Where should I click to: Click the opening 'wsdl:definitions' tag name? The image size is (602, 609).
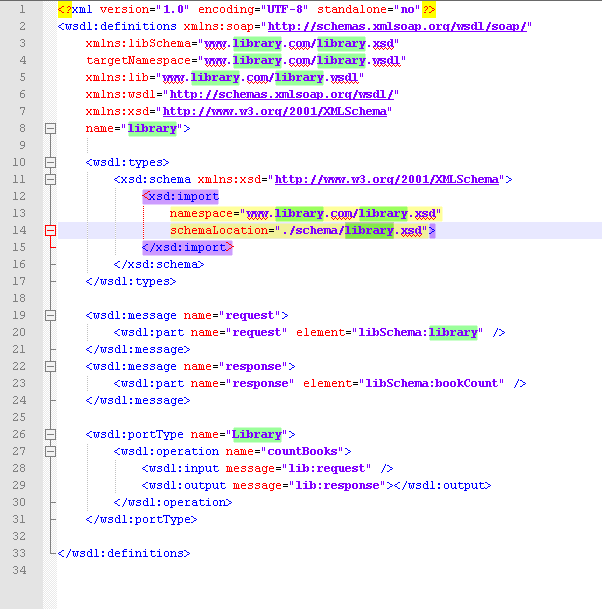coord(120,26)
